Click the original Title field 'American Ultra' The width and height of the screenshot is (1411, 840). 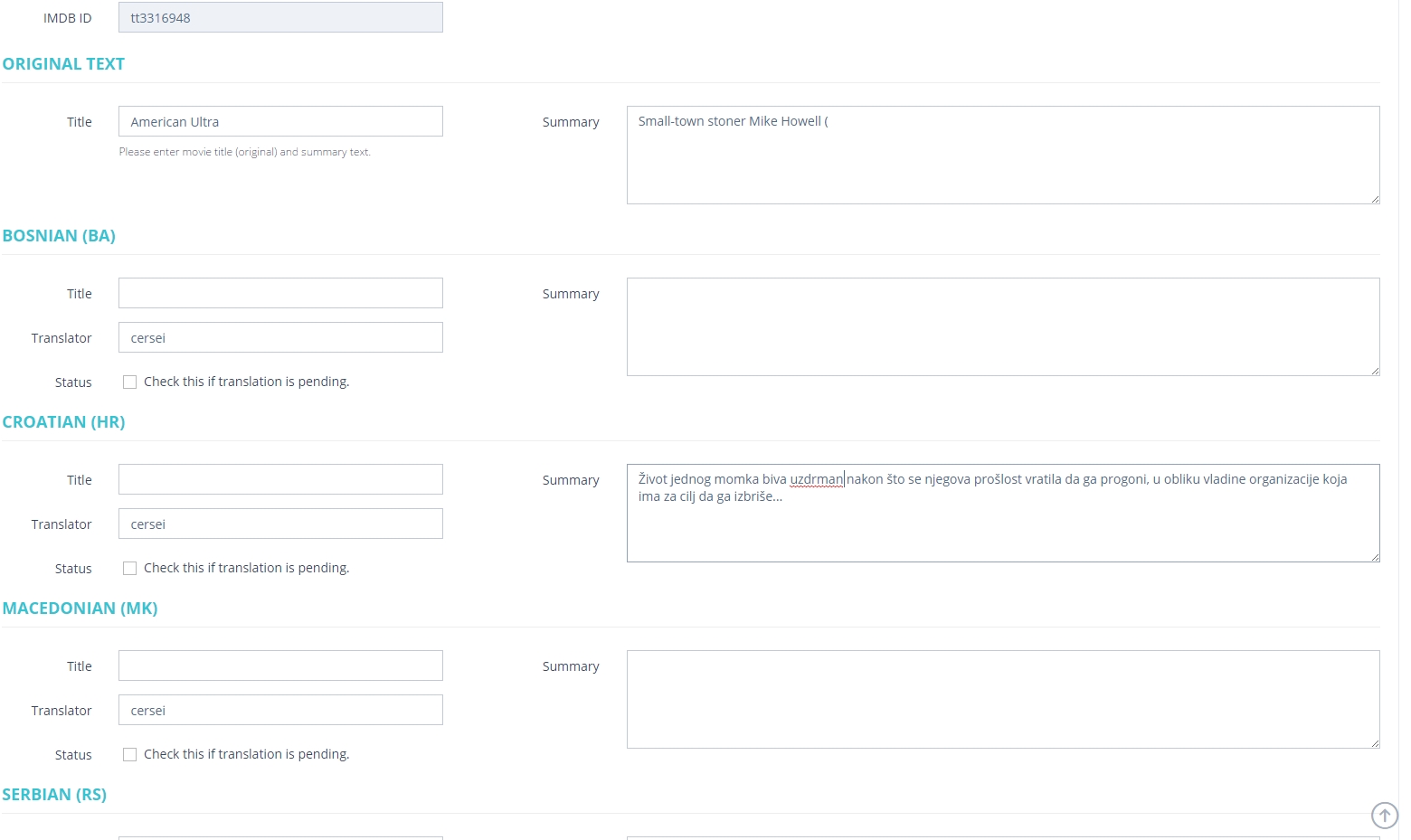pos(280,121)
